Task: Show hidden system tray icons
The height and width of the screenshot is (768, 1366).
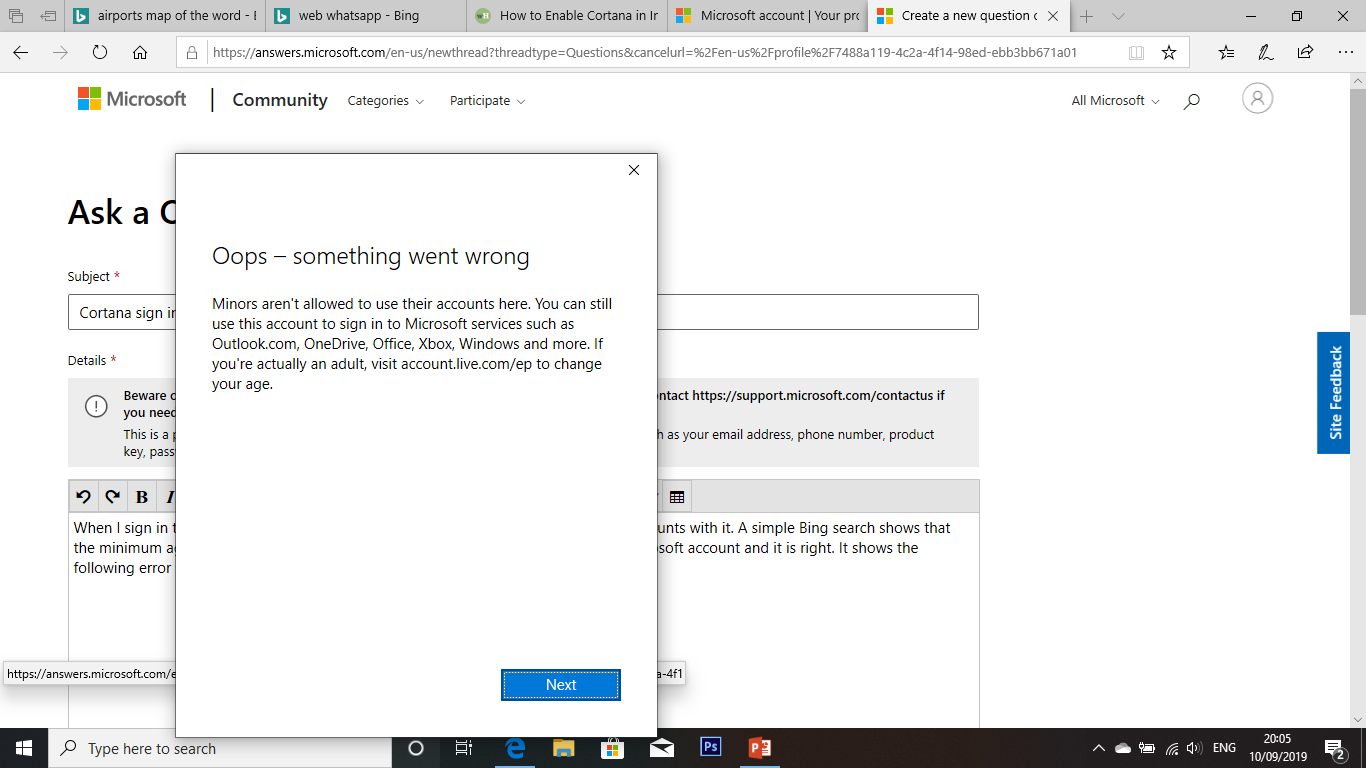Action: (1099, 748)
